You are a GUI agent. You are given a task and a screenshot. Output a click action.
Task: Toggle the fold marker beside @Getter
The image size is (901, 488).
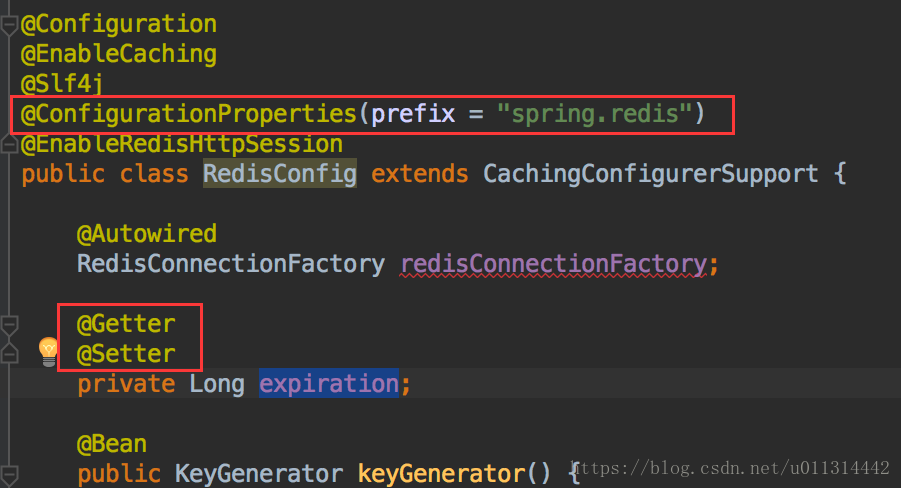9,325
